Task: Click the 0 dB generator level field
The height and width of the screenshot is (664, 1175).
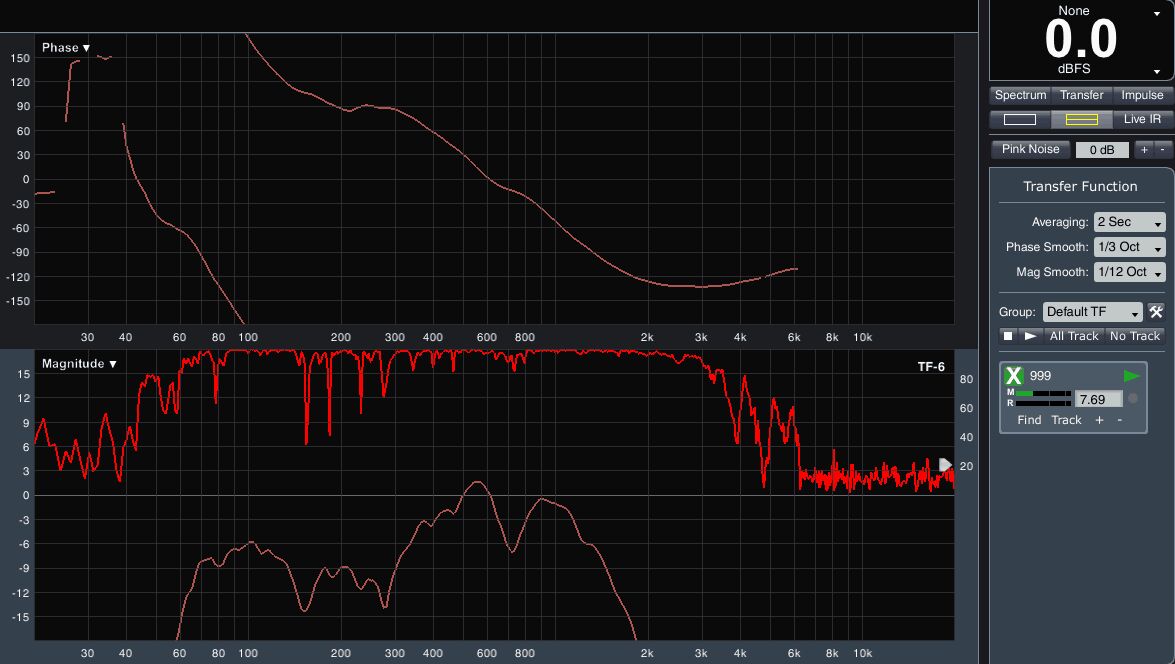Action: click(x=1102, y=150)
